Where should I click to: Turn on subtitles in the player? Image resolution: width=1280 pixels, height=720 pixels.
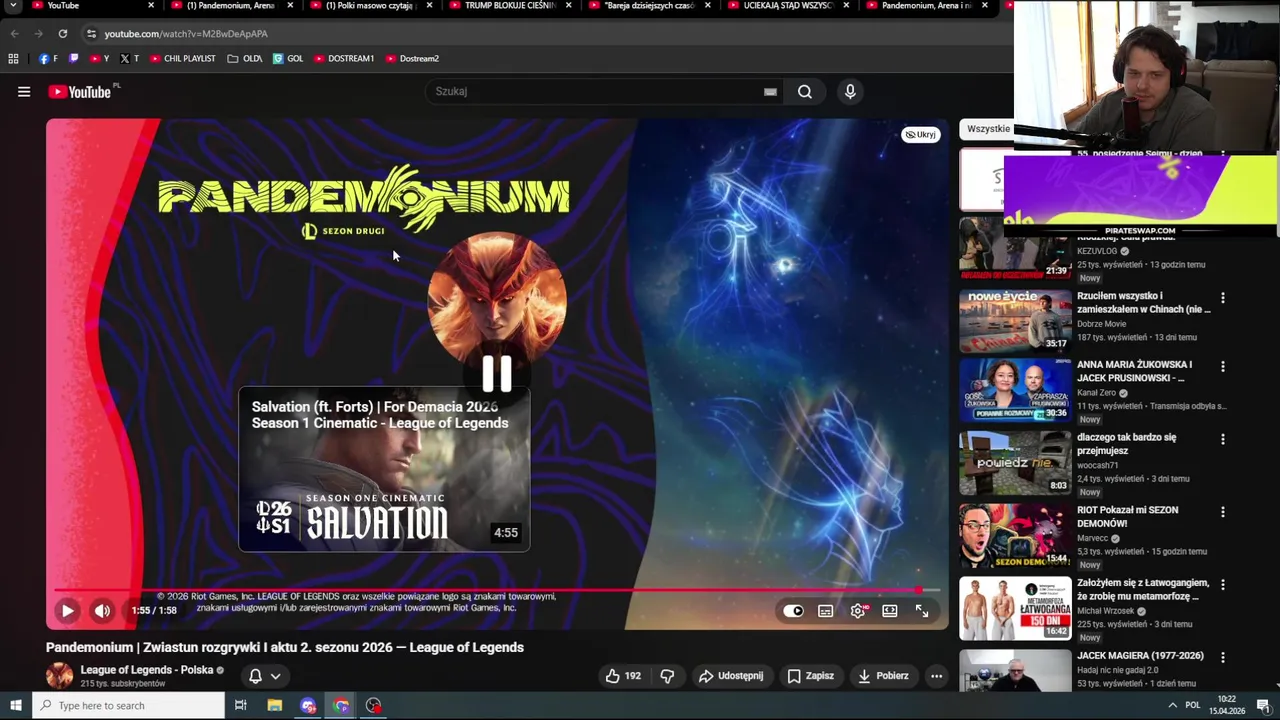click(826, 611)
